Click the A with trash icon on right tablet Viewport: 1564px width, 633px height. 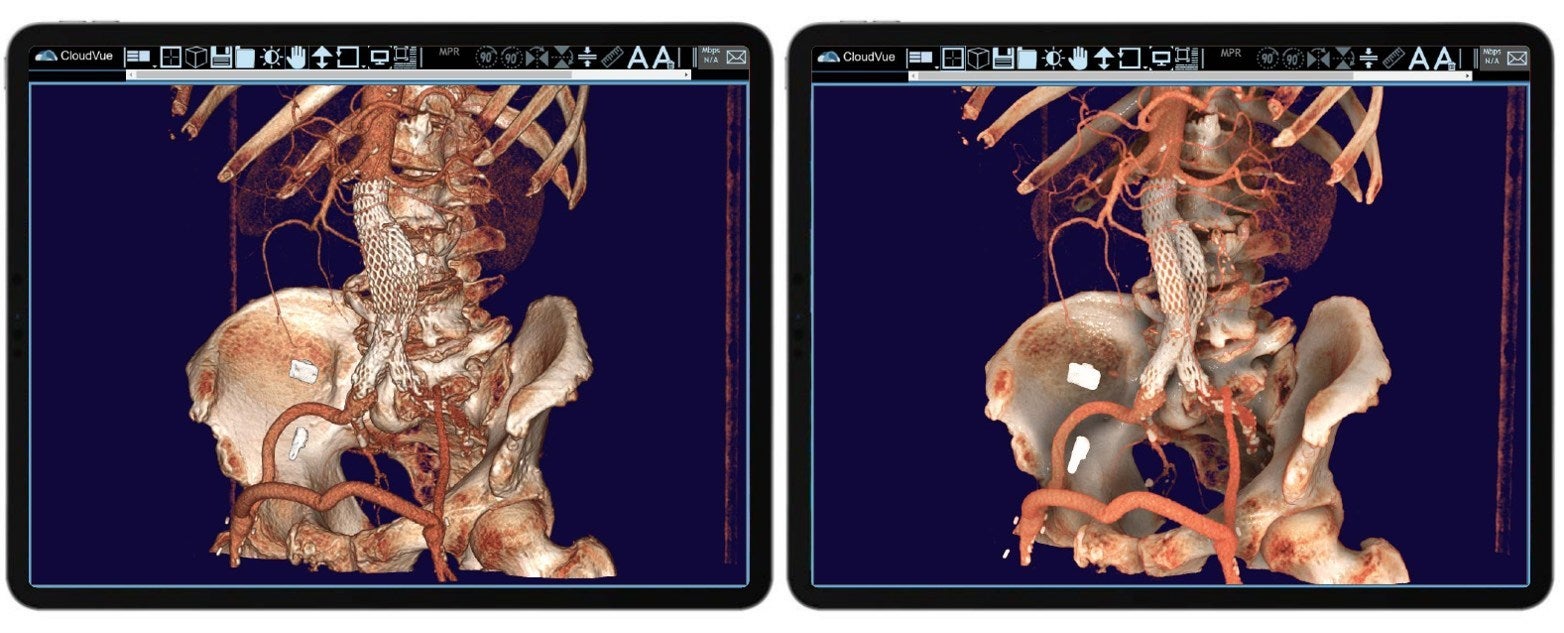coord(1445,57)
